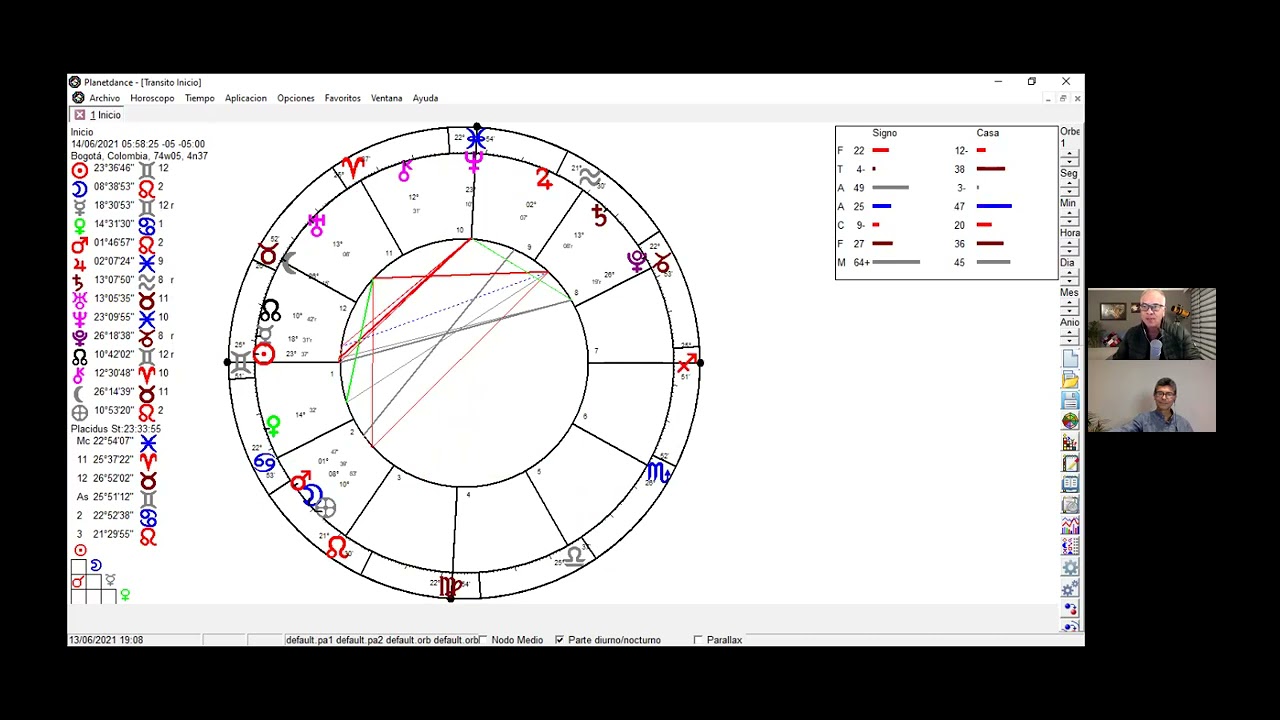Open the Opciones menu
Viewport: 1280px width, 720px height.
click(x=296, y=98)
